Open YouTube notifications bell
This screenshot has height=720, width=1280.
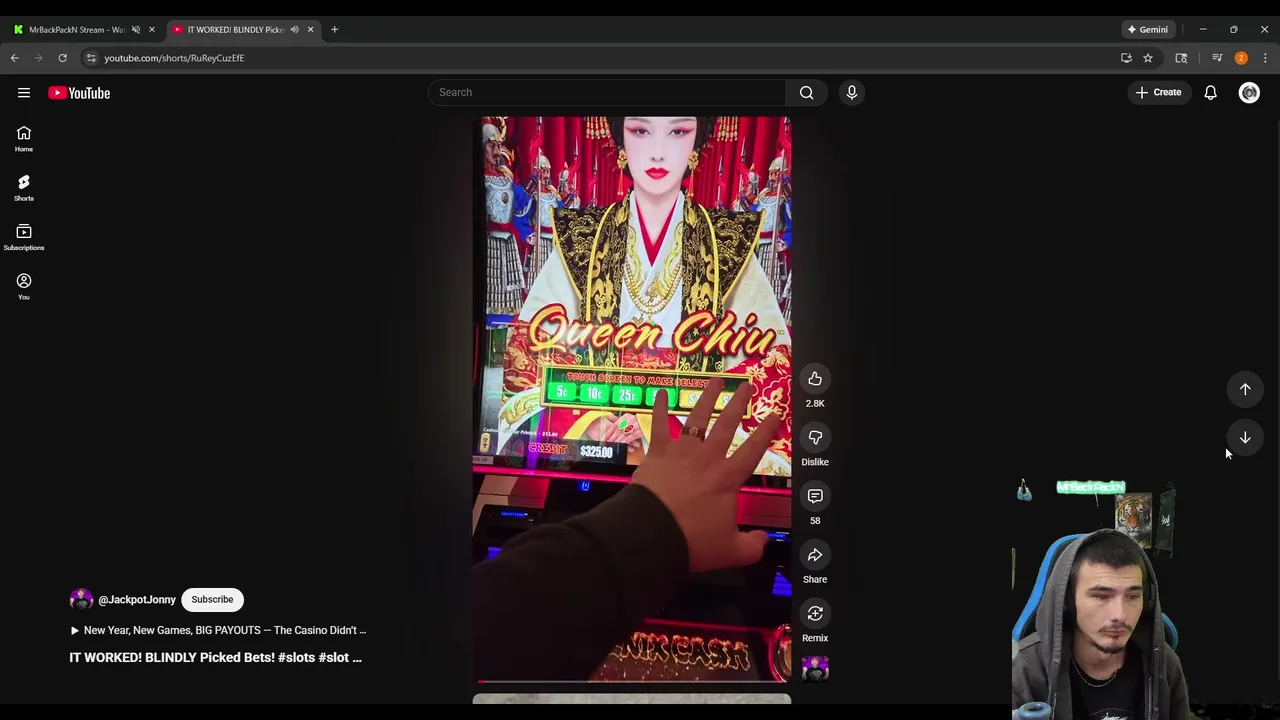[x=1210, y=92]
